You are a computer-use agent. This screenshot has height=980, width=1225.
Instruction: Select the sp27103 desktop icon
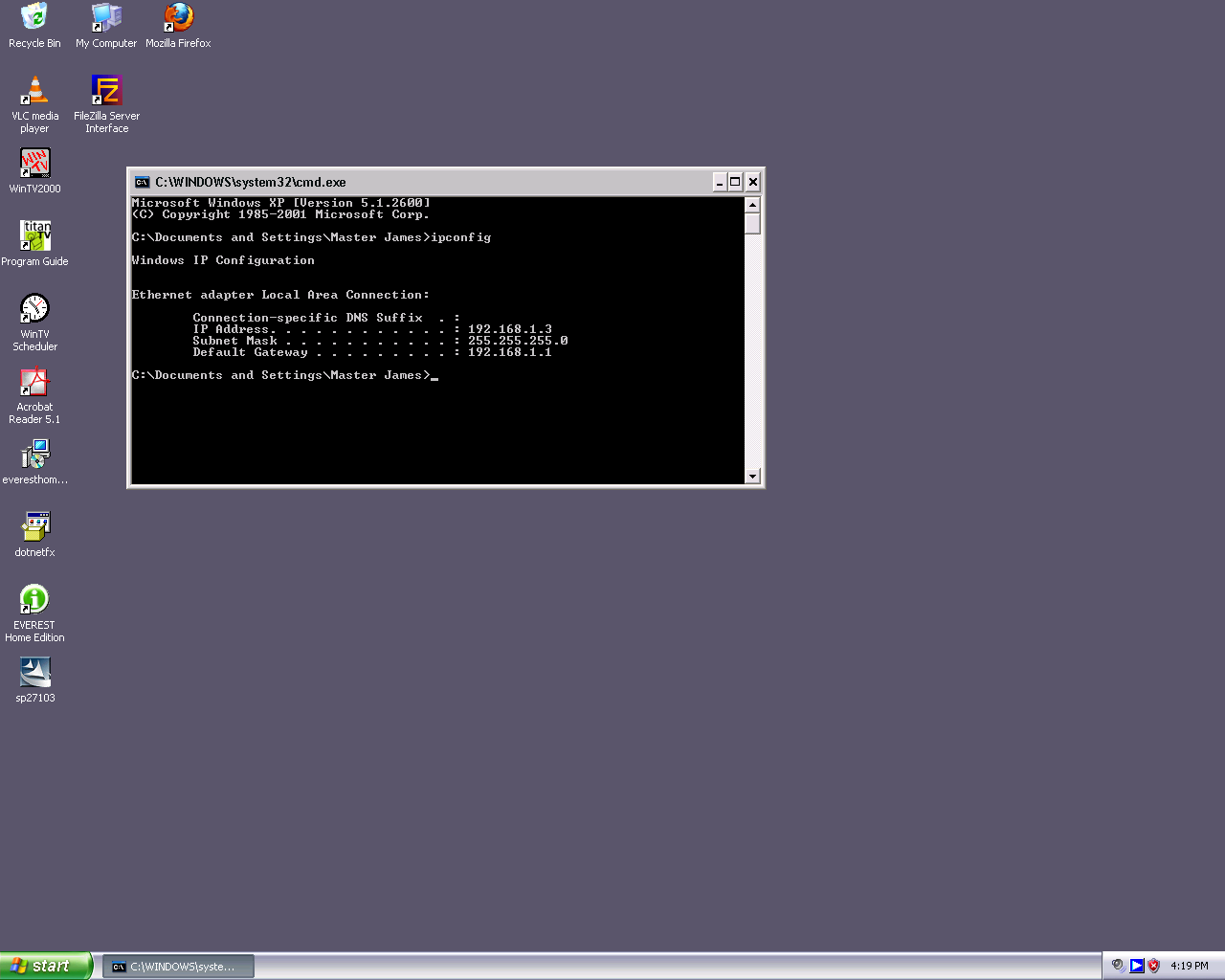pyautogui.click(x=34, y=673)
